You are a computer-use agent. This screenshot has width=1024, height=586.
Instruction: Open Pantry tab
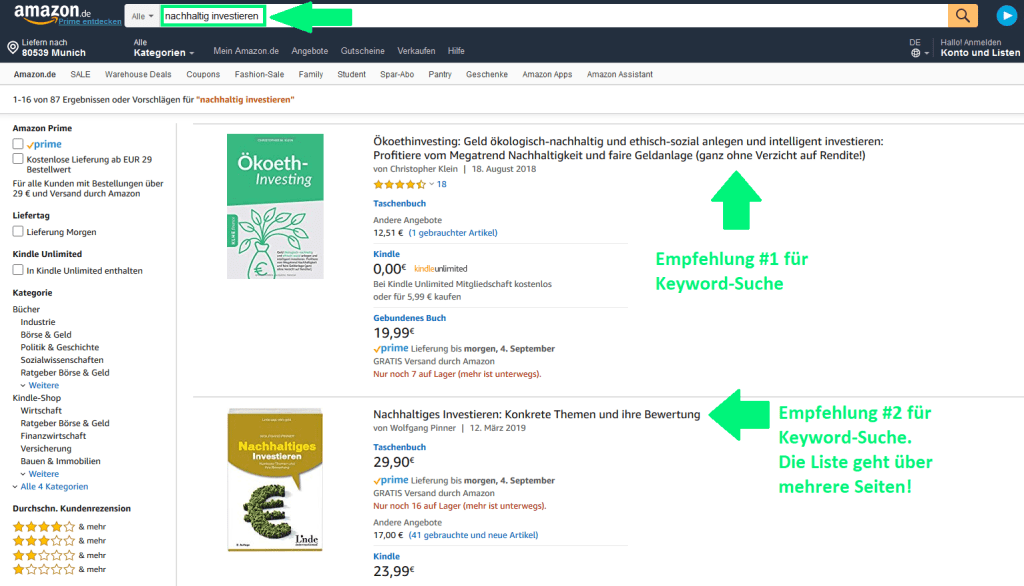pos(440,74)
